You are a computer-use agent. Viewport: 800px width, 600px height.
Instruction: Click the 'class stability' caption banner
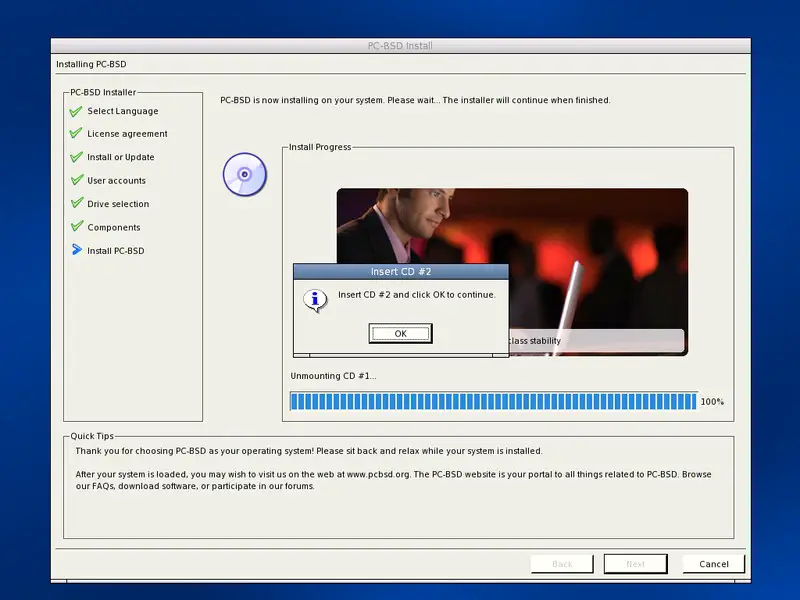coord(596,341)
